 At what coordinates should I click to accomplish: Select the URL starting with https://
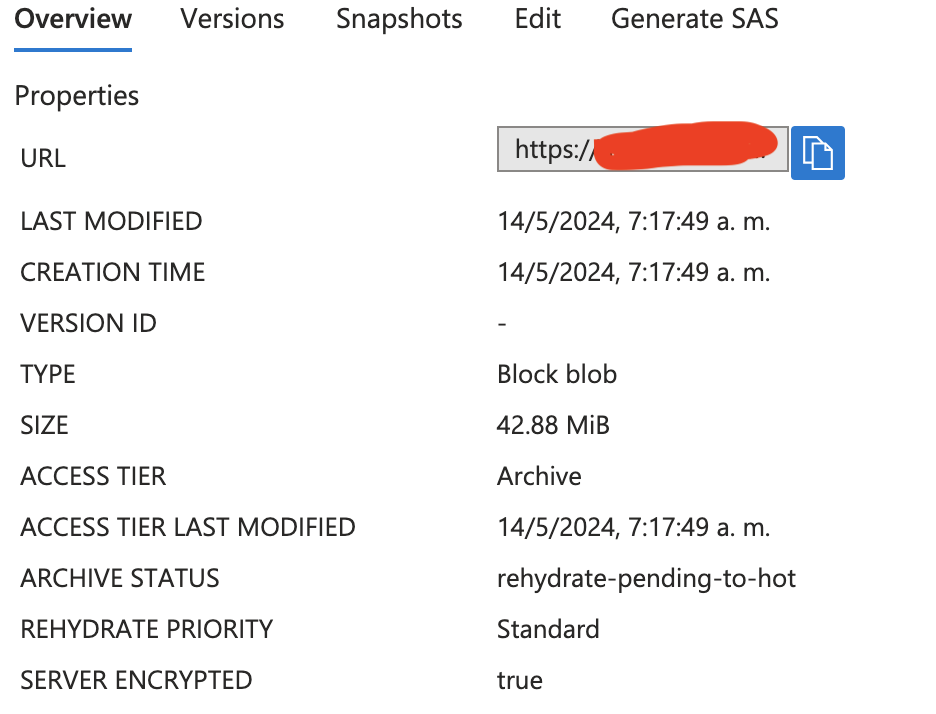point(545,149)
